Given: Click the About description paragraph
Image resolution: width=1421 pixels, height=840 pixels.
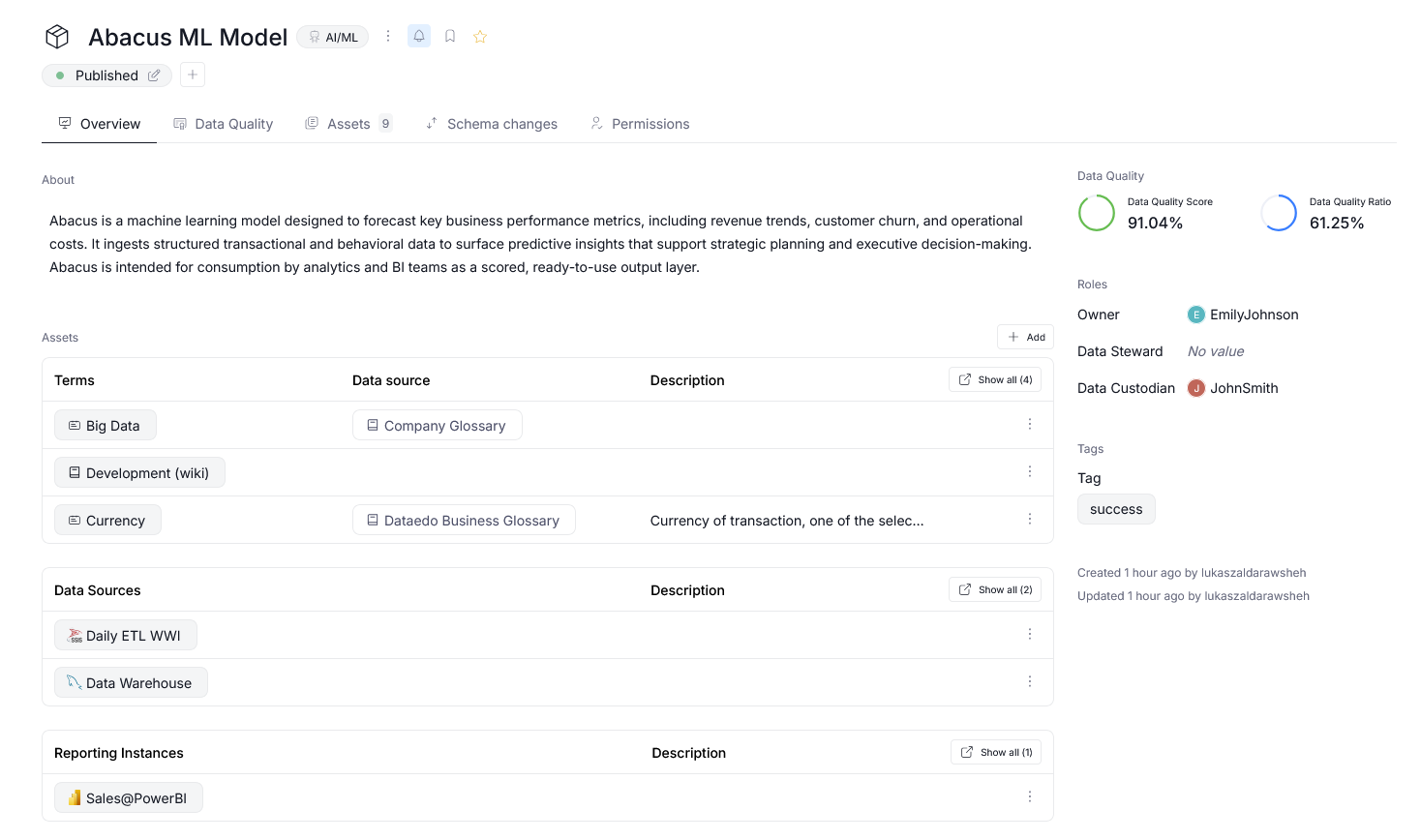Looking at the screenshot, I should (x=541, y=244).
